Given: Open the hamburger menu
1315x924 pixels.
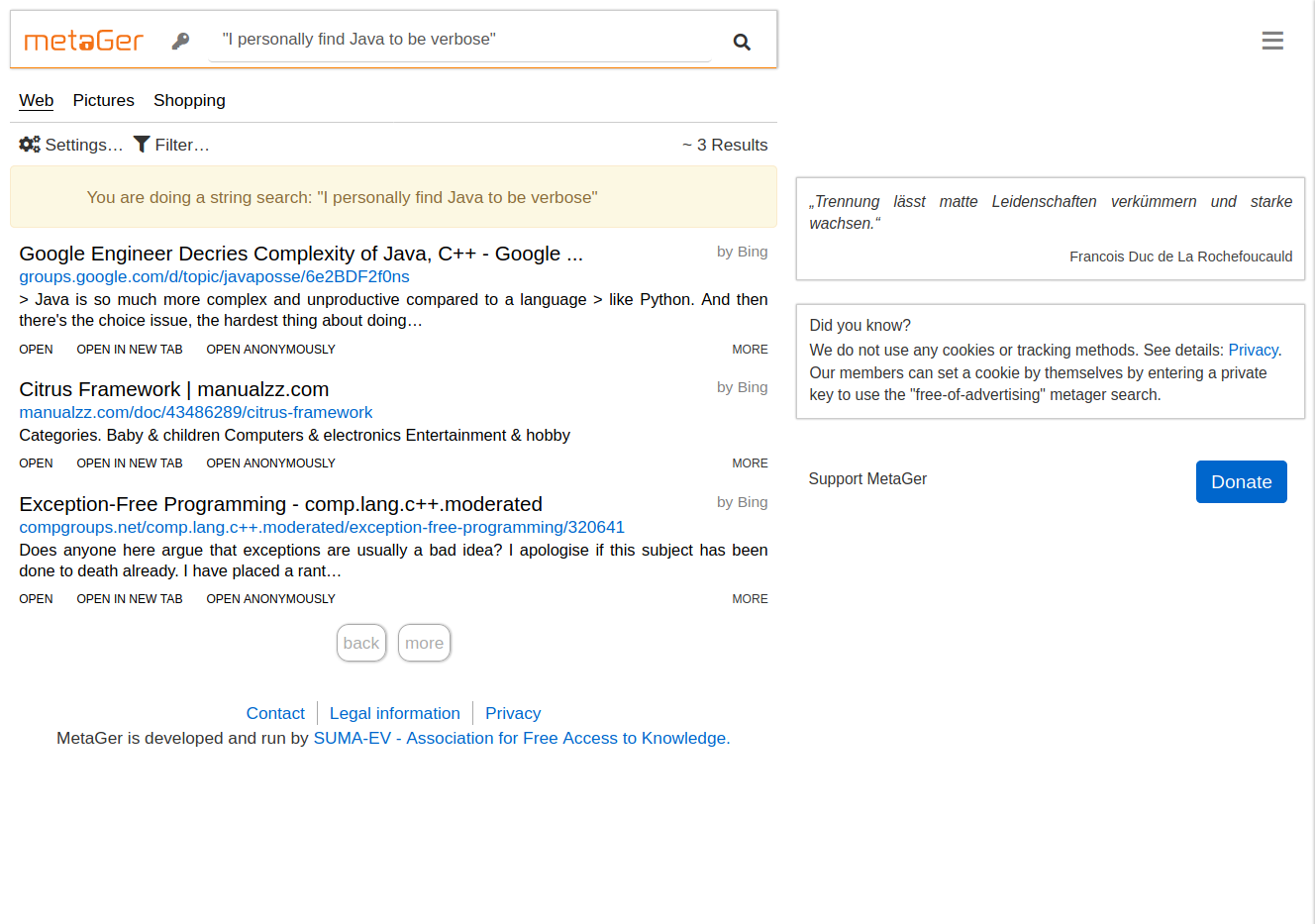Looking at the screenshot, I should [1272, 41].
